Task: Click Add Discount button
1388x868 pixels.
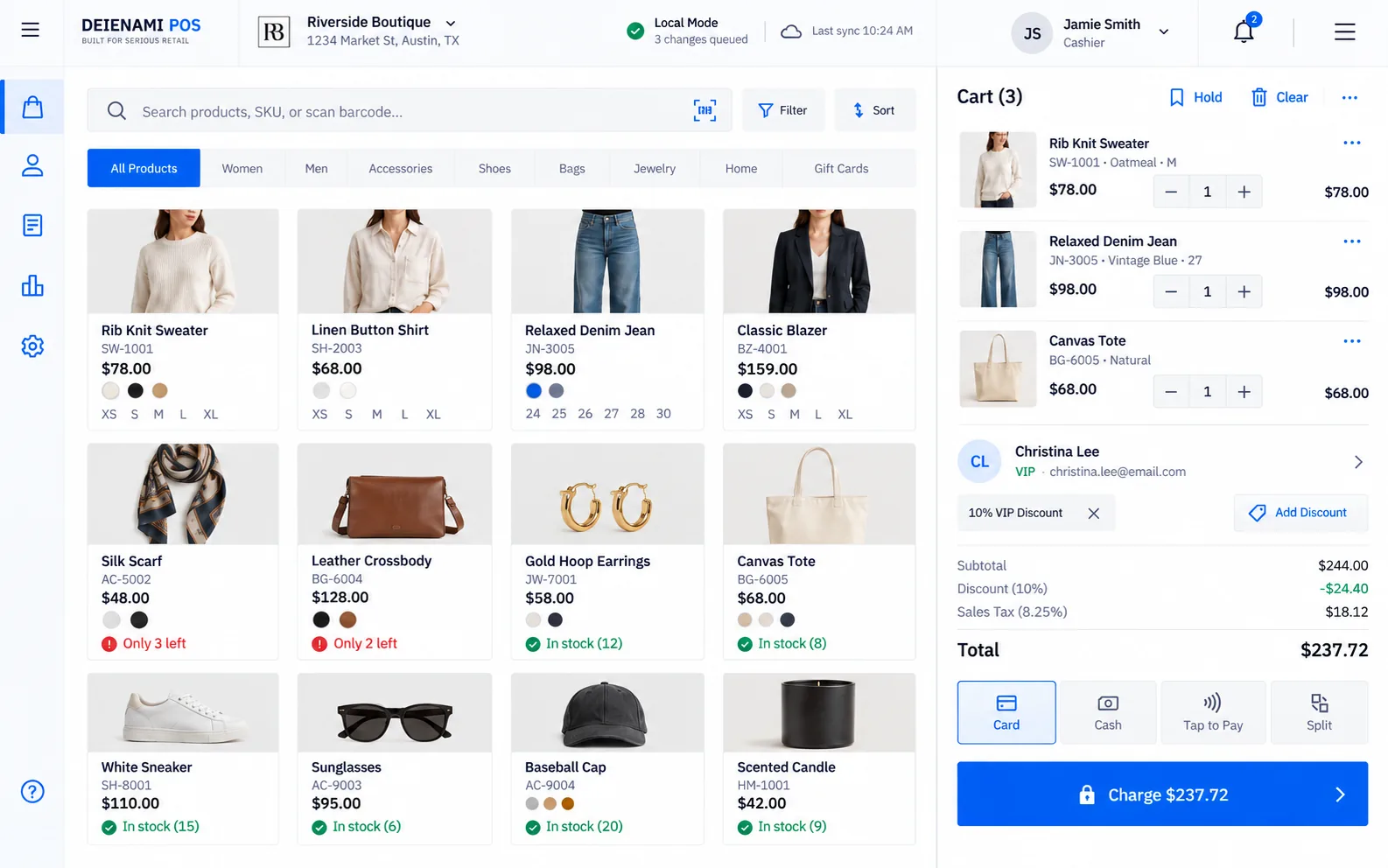Action: (1300, 513)
